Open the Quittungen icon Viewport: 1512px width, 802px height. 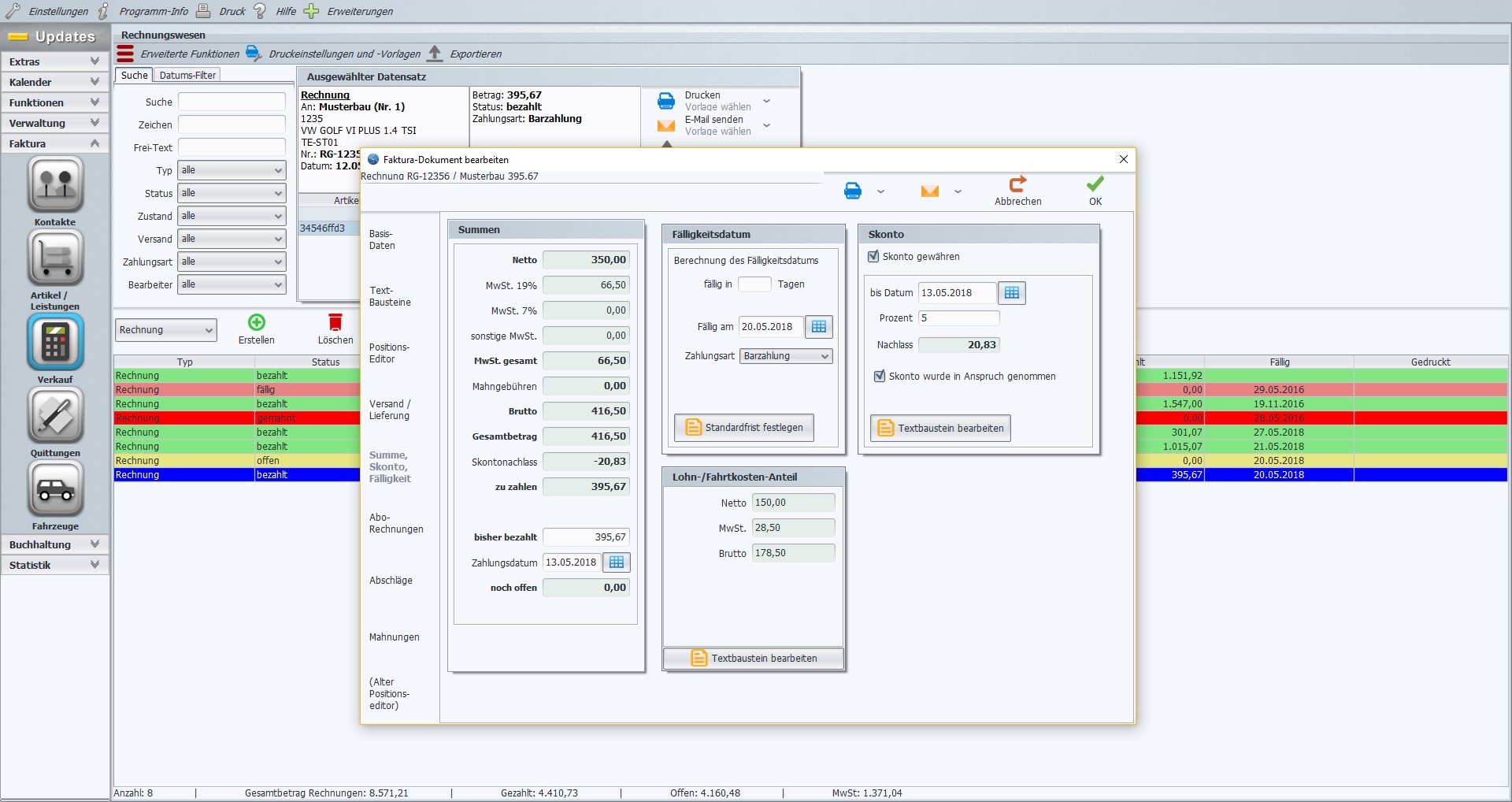55,415
